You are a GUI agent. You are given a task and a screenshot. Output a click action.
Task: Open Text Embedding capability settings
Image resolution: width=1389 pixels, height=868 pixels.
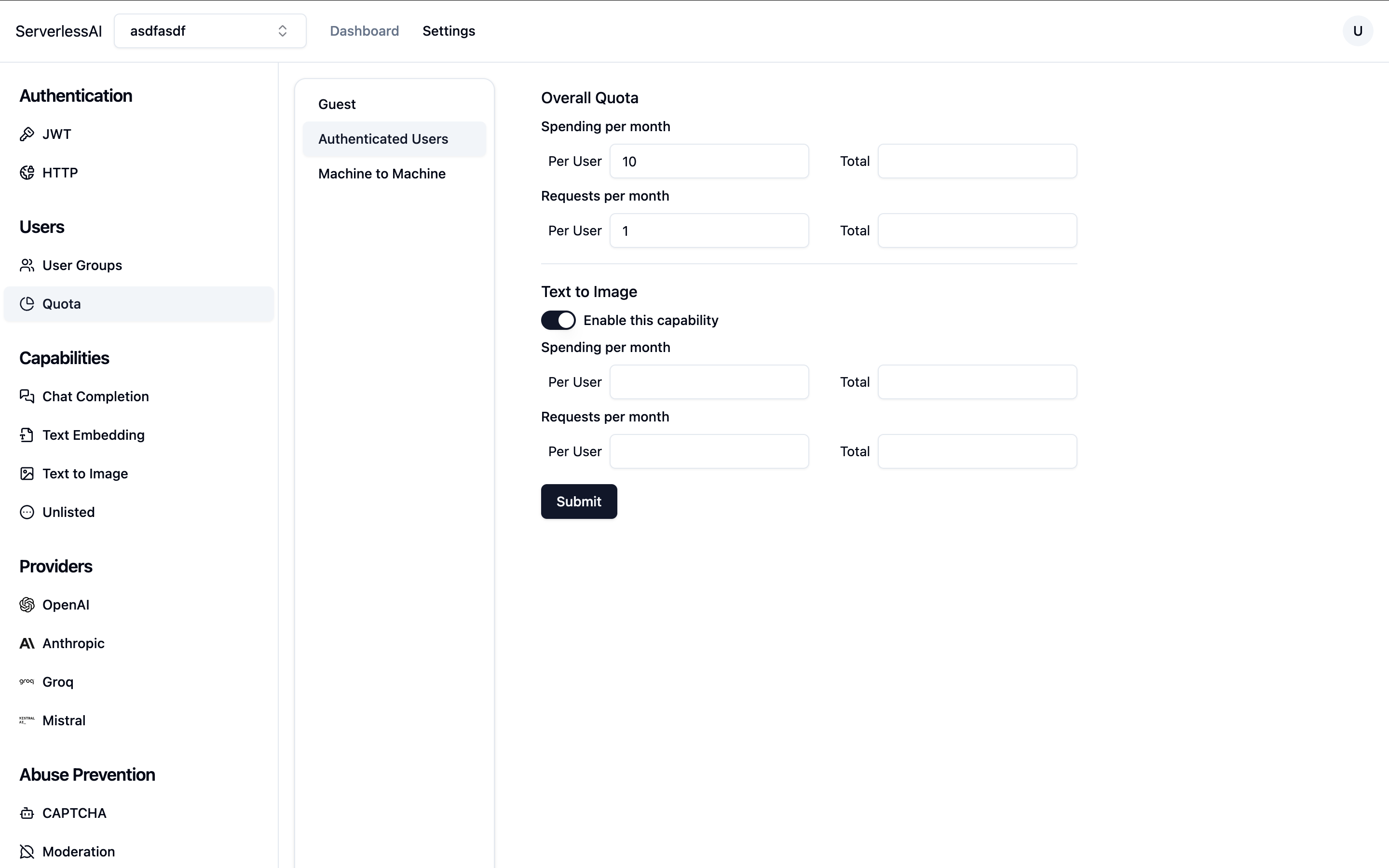click(x=94, y=434)
